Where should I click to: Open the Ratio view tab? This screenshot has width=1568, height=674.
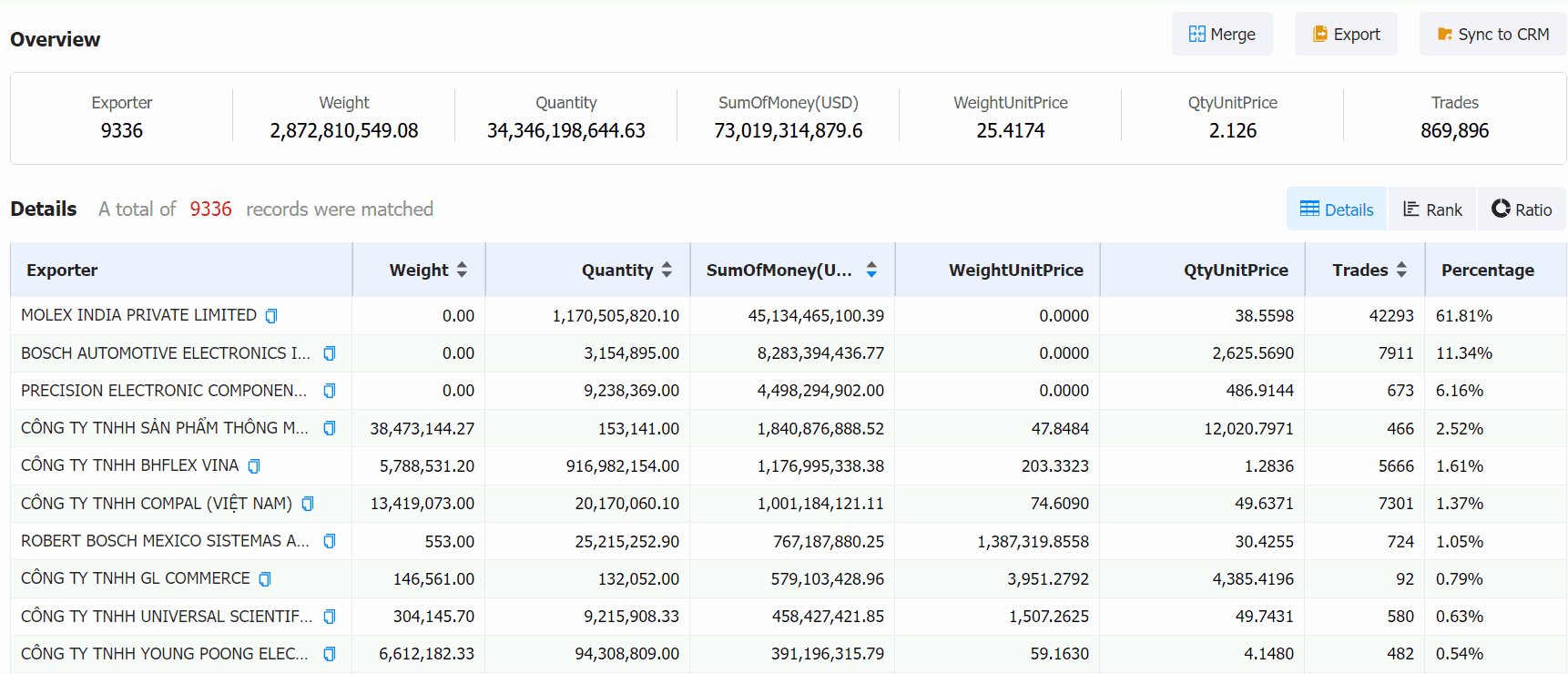1522,209
